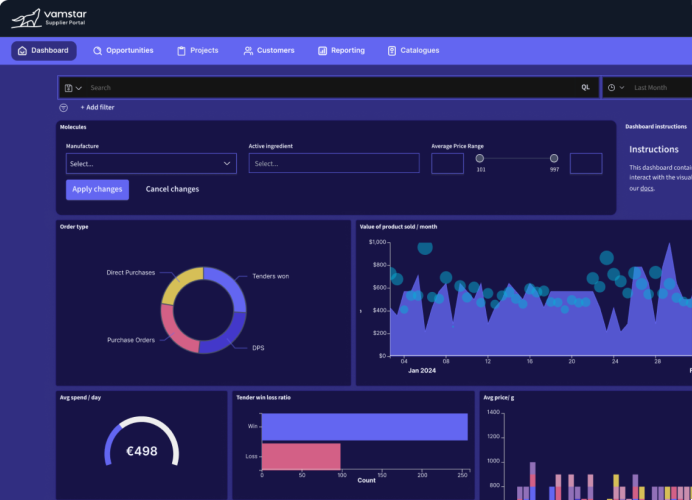Click the pink Loss bar

(301, 457)
